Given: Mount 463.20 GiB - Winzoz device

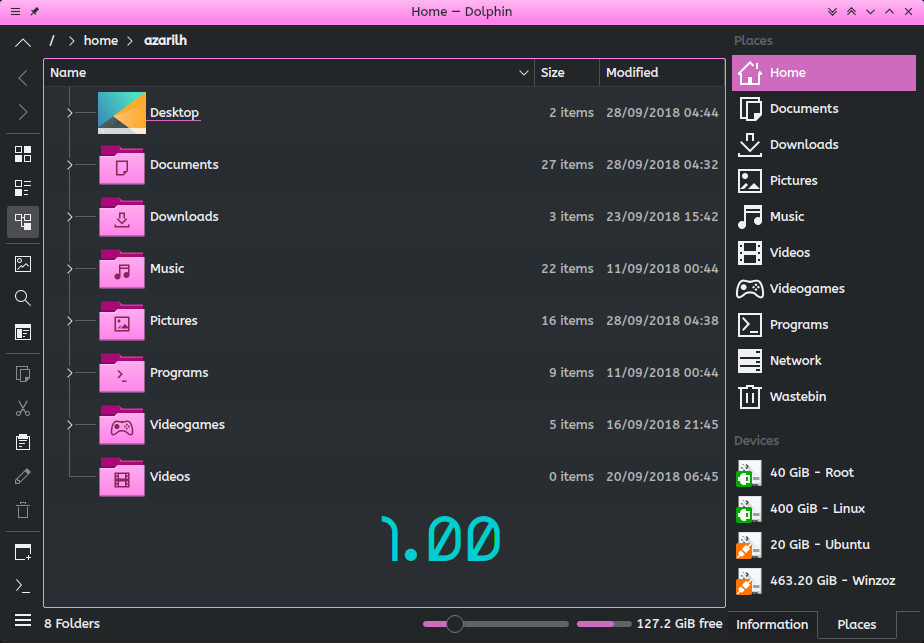Looking at the screenshot, I should point(824,581).
